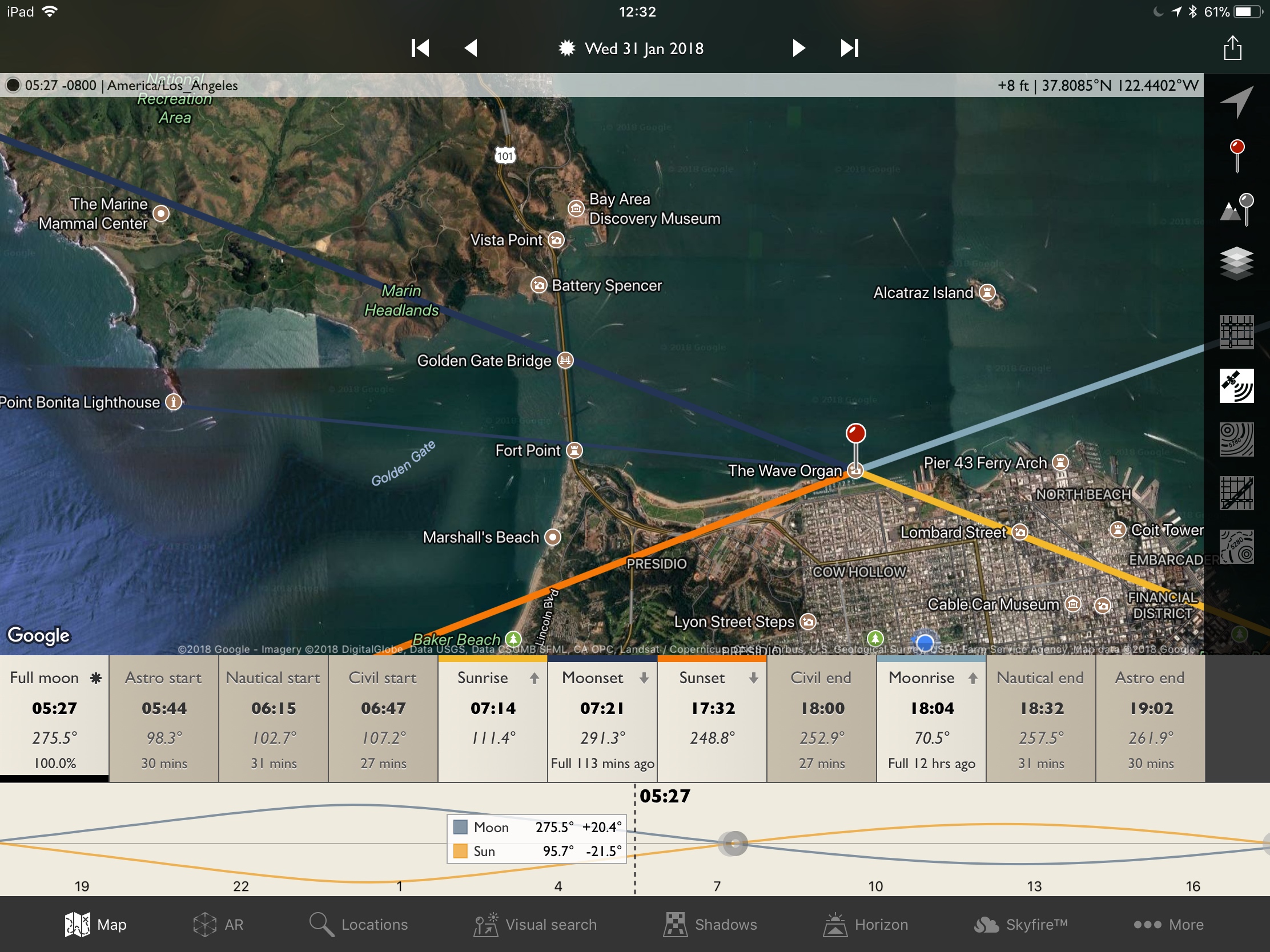Jump to next event with skip-forward button
The image size is (1270, 952).
coord(849,48)
